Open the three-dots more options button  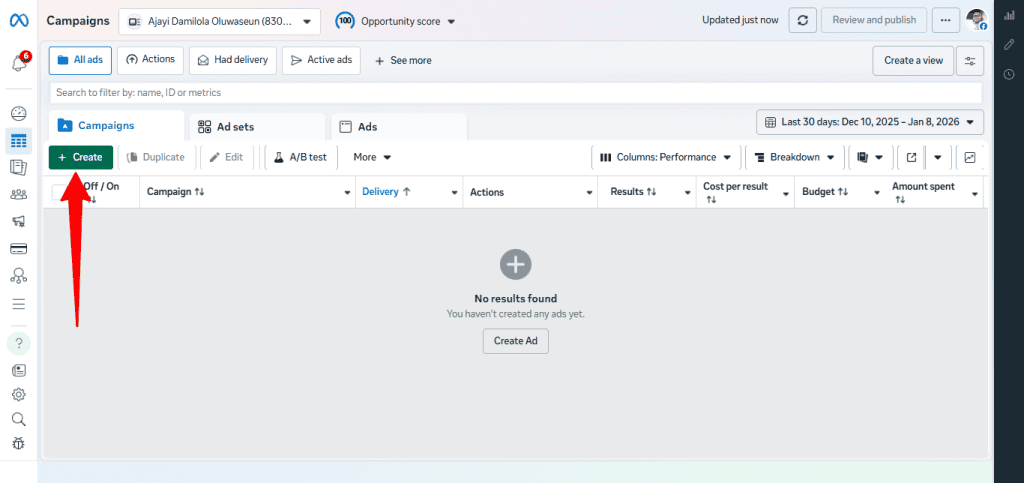tap(946, 20)
